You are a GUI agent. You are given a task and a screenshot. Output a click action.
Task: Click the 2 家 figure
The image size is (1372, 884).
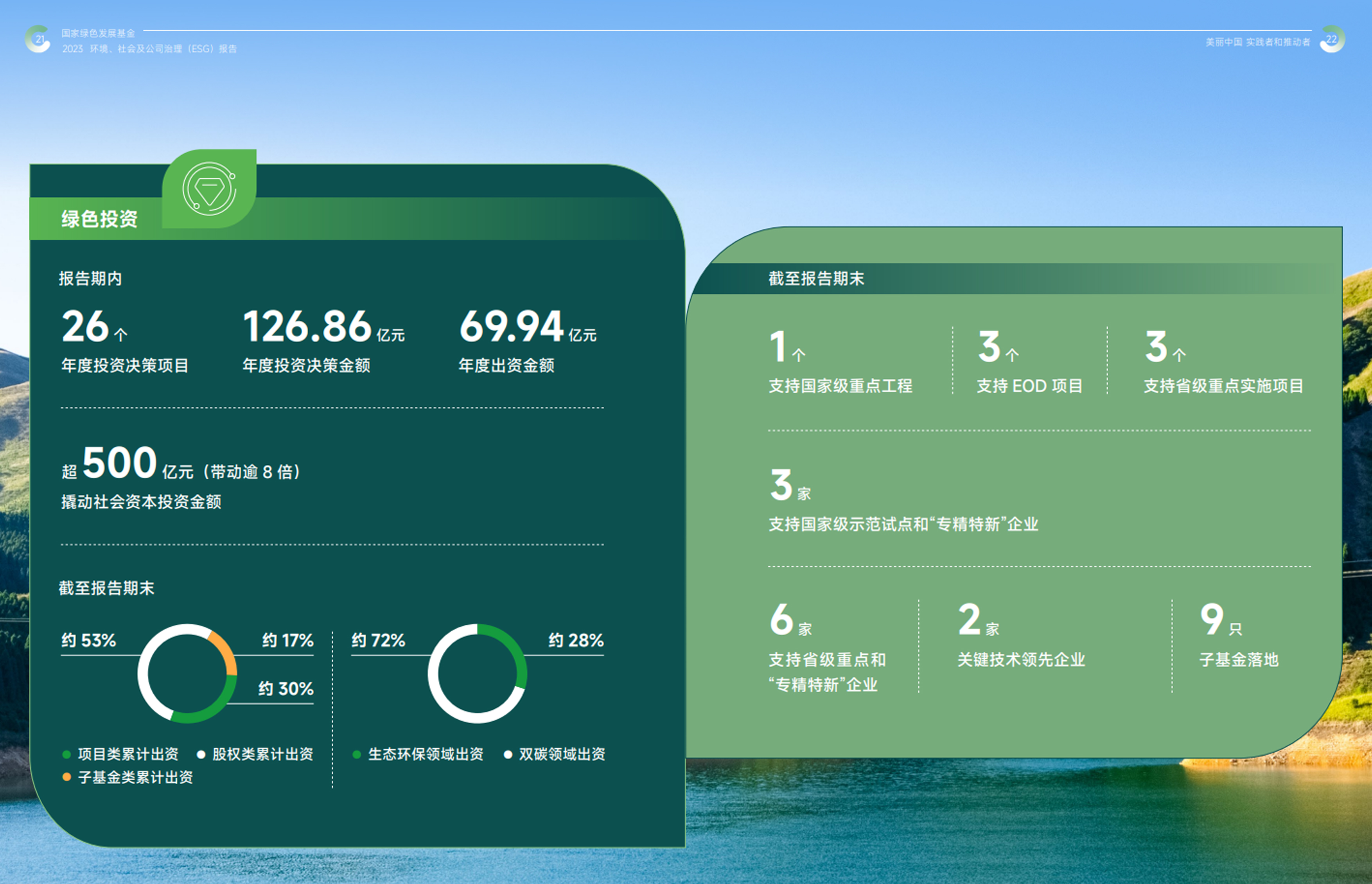click(x=979, y=620)
